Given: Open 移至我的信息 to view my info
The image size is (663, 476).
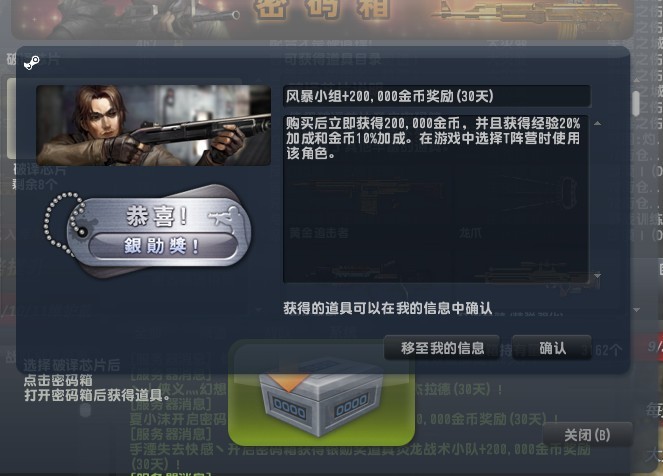Looking at the screenshot, I should (442, 348).
